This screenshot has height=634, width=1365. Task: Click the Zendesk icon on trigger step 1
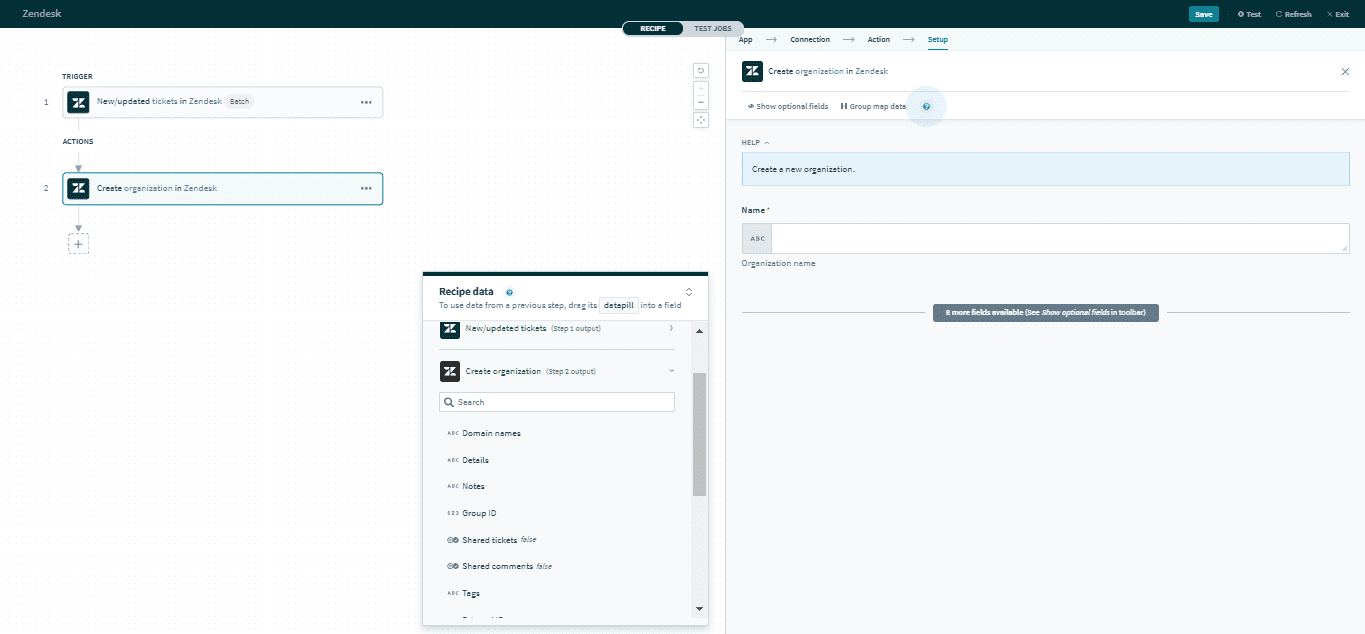coord(77,101)
